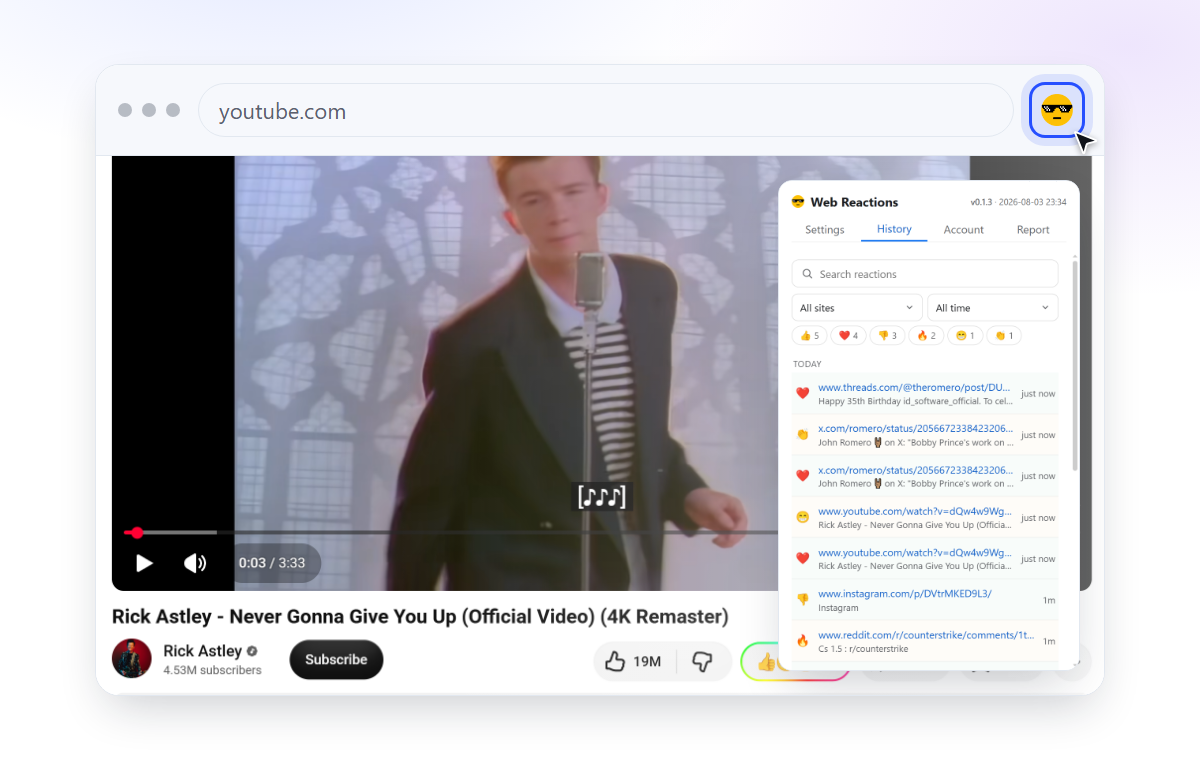Open the www.instagram.com/p/DVtrMKED9L3/ link
The height and width of the screenshot is (760, 1200).
point(905,593)
